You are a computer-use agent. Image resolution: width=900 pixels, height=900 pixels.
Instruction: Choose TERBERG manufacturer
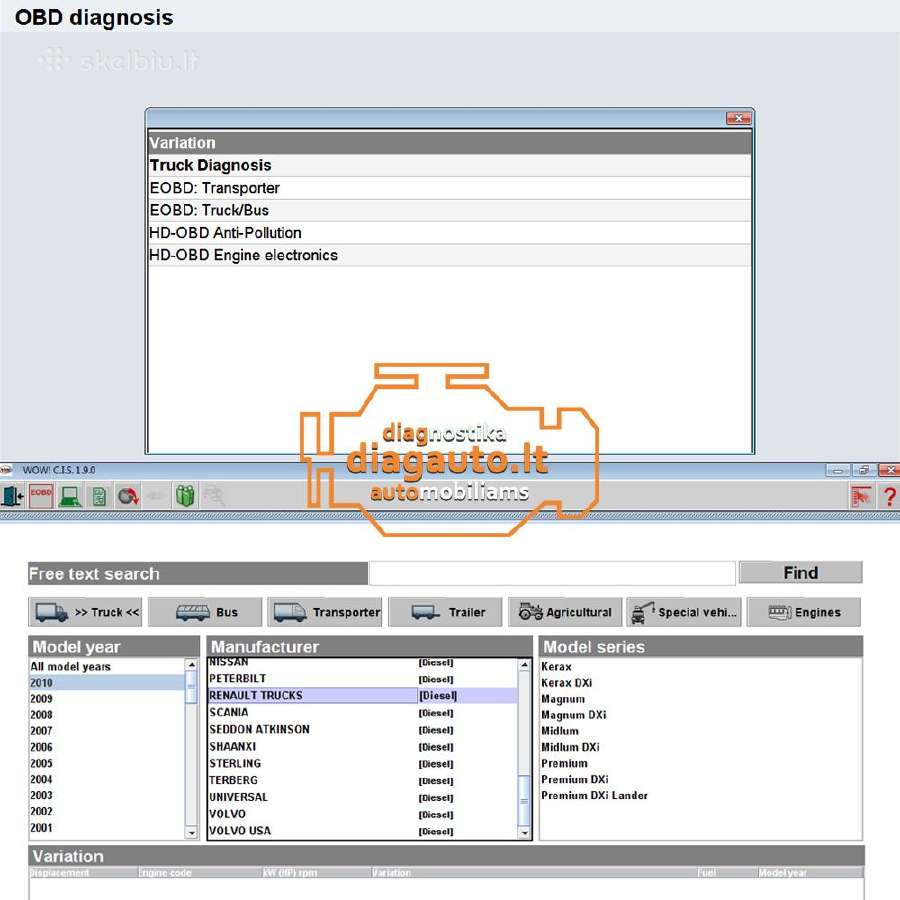(x=363, y=780)
